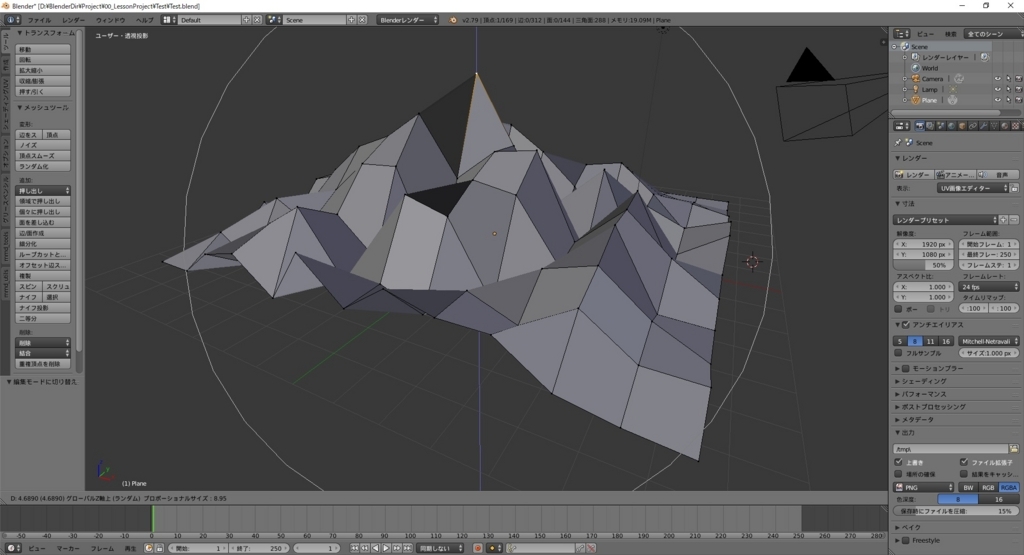
Task: Open the レンダー menu in top bar
Action: coord(74,20)
